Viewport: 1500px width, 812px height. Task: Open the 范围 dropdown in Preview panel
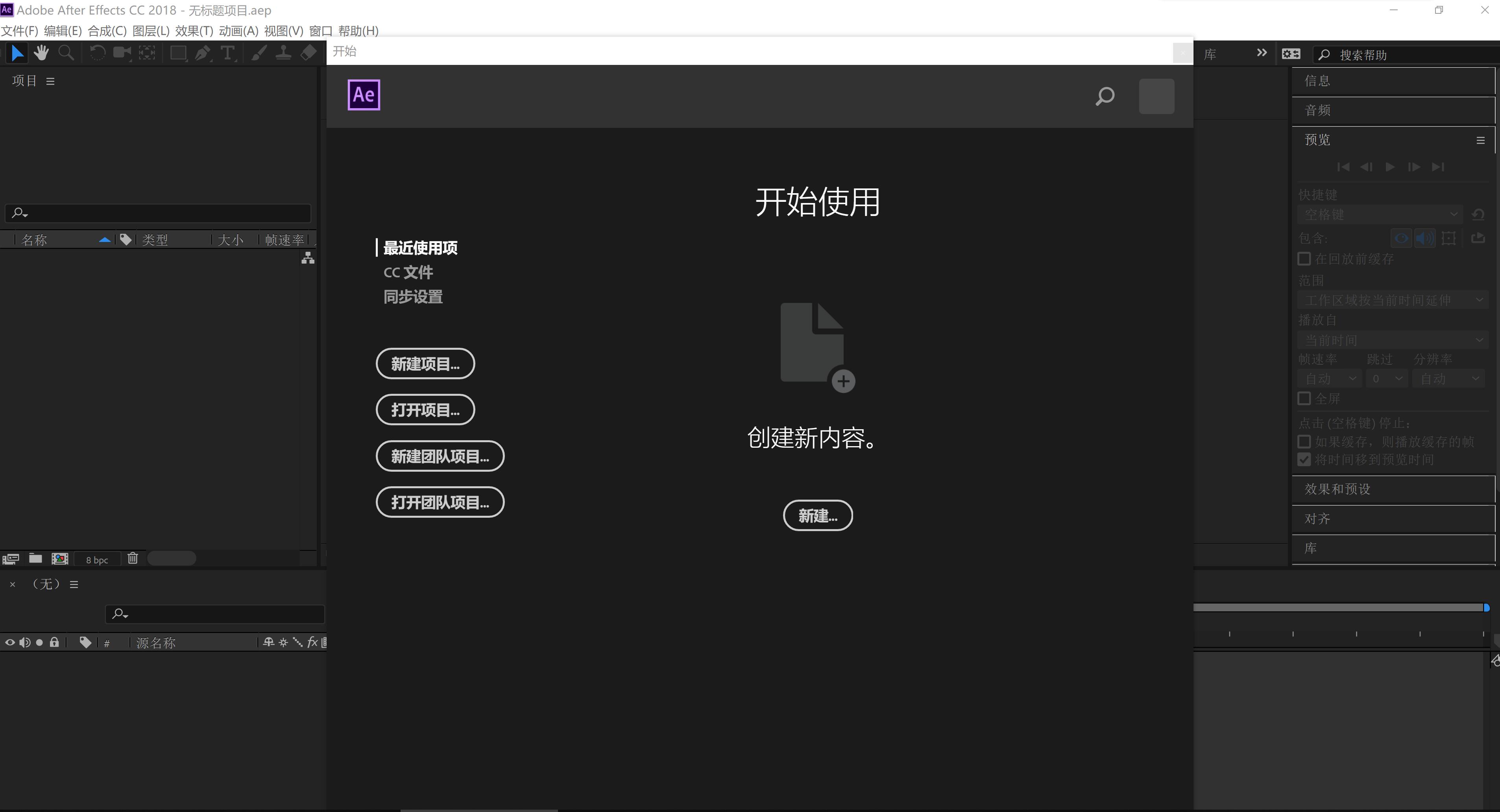click(1392, 300)
